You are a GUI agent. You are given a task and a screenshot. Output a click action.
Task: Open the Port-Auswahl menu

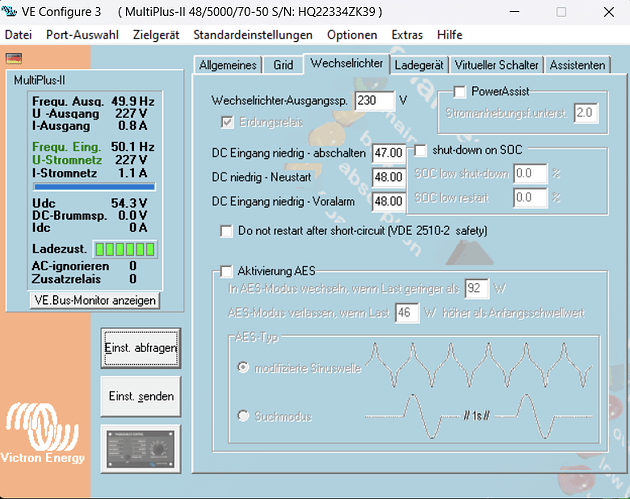click(82, 35)
